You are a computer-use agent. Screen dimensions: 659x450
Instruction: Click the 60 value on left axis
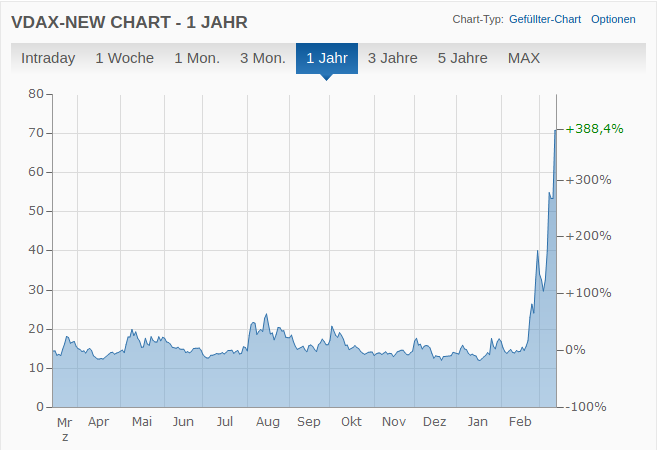pyautogui.click(x=36, y=171)
